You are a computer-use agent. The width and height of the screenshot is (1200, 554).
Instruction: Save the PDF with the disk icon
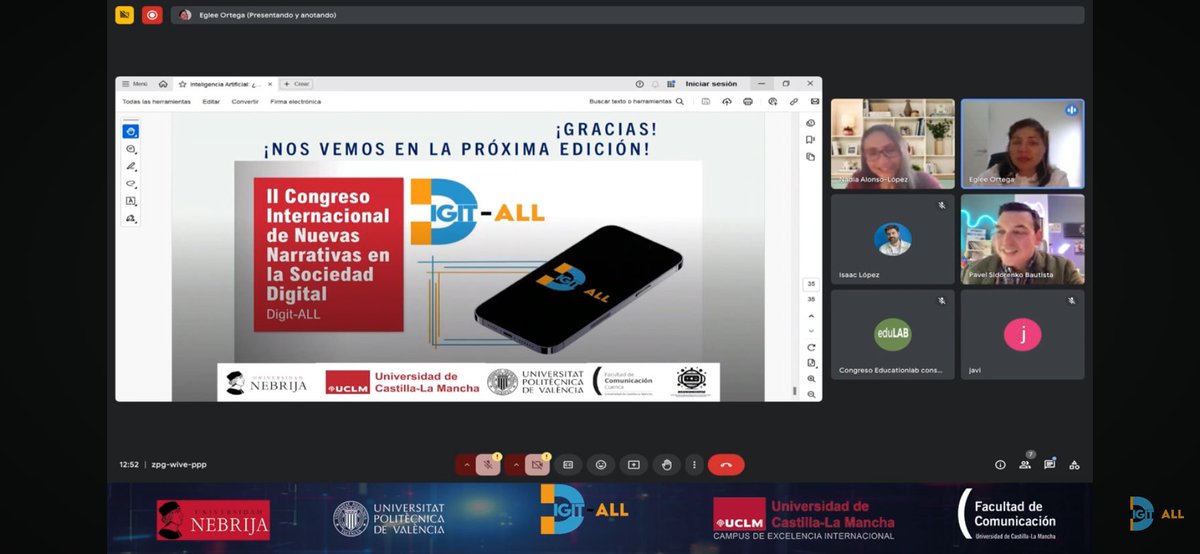(706, 101)
